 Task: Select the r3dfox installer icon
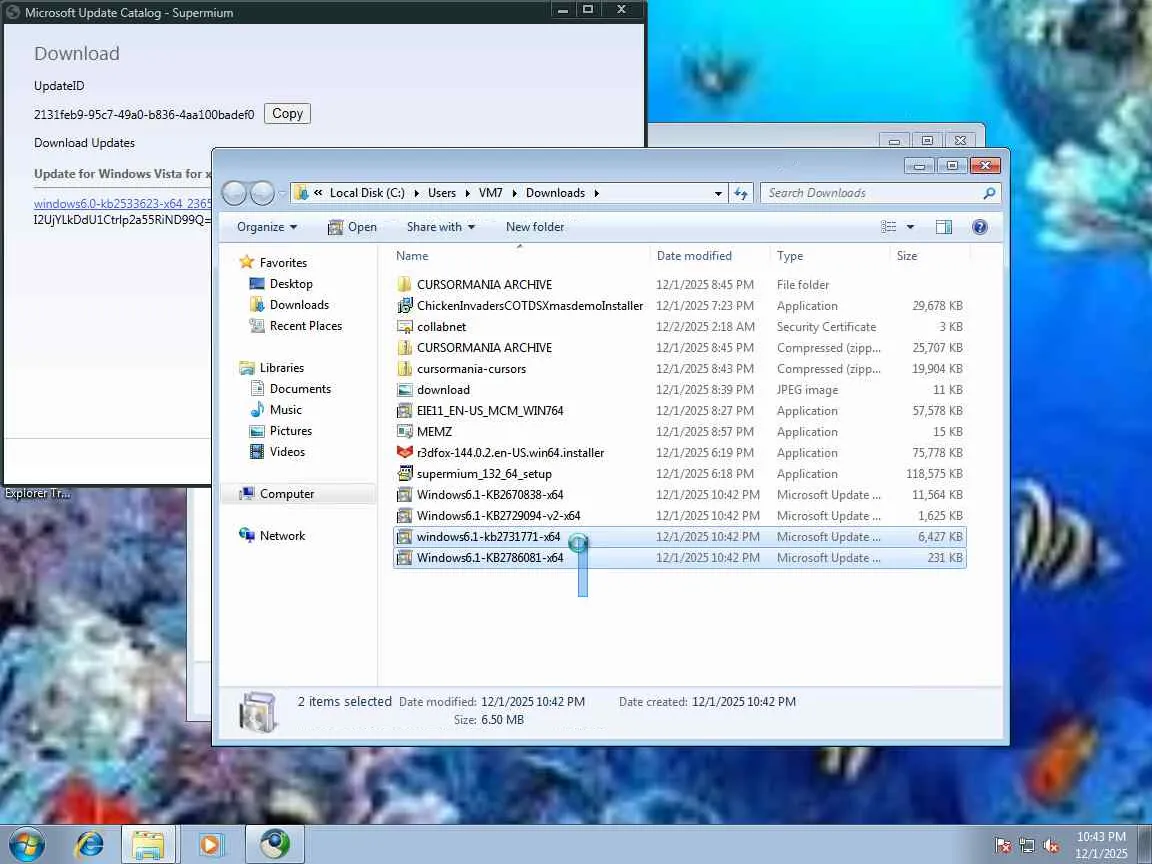(404, 453)
